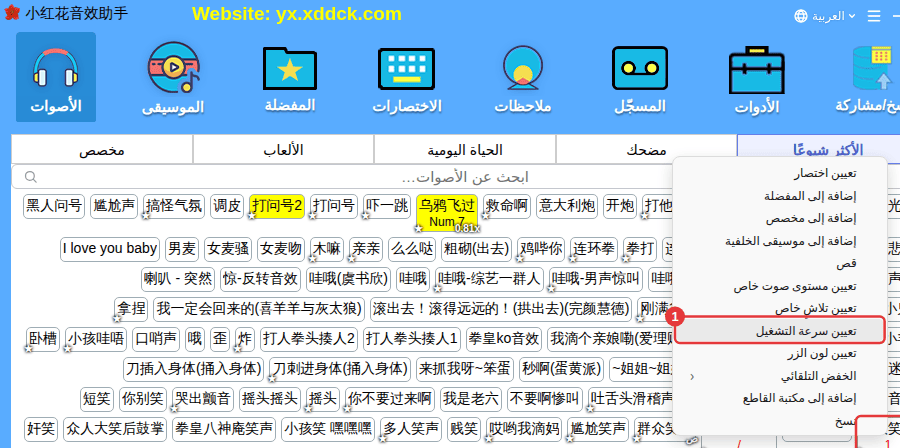Switch to the مضحك tab
The image size is (900, 448).
[646, 150]
